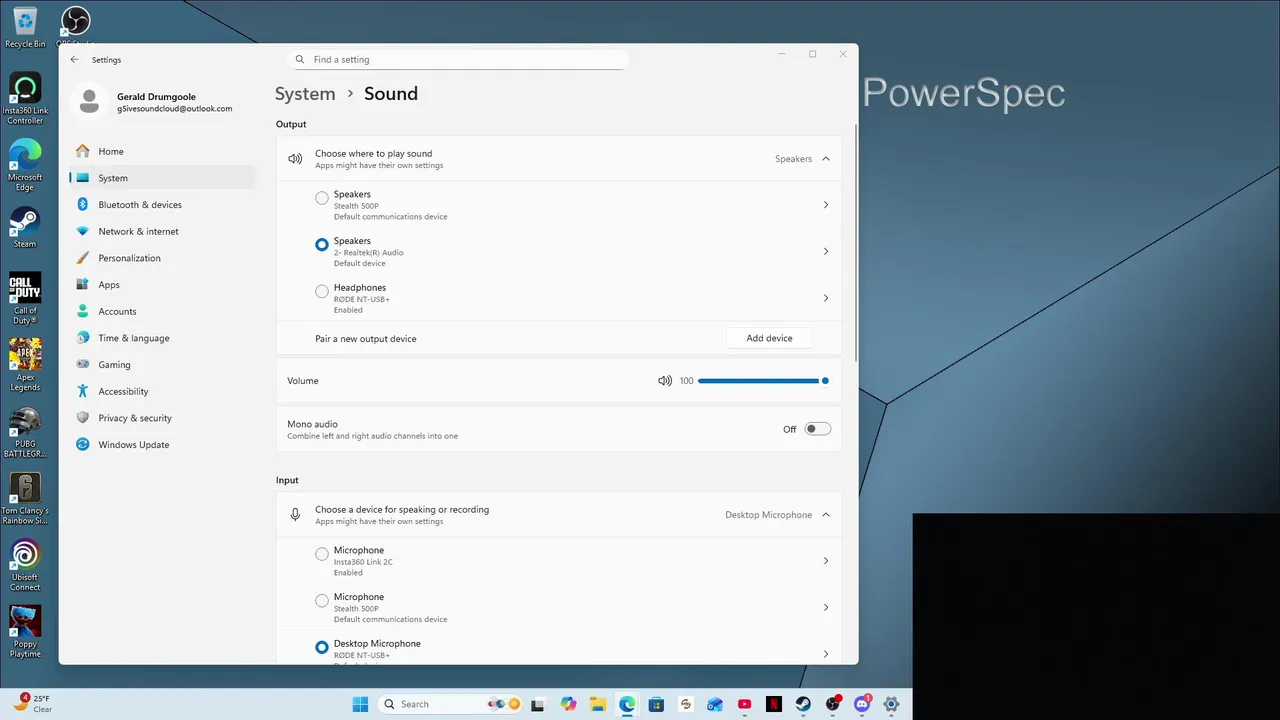Viewport: 1280px width, 720px height.
Task: Open the Recycle Bin desktop icon
Action: tap(25, 26)
